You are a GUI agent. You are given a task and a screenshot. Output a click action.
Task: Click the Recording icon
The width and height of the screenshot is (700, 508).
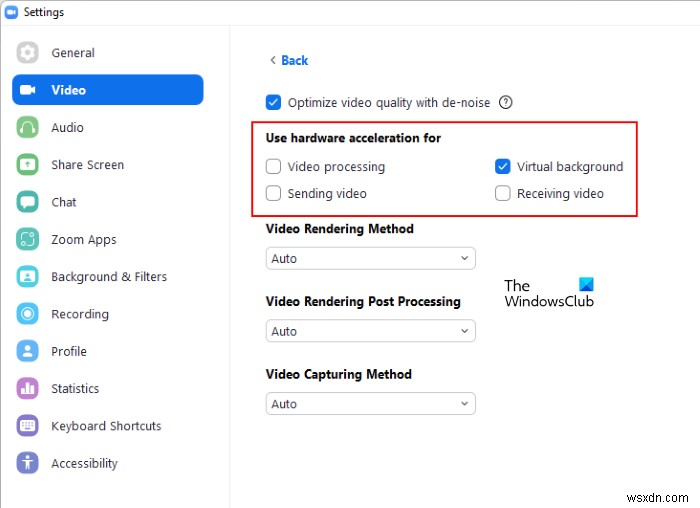point(28,314)
